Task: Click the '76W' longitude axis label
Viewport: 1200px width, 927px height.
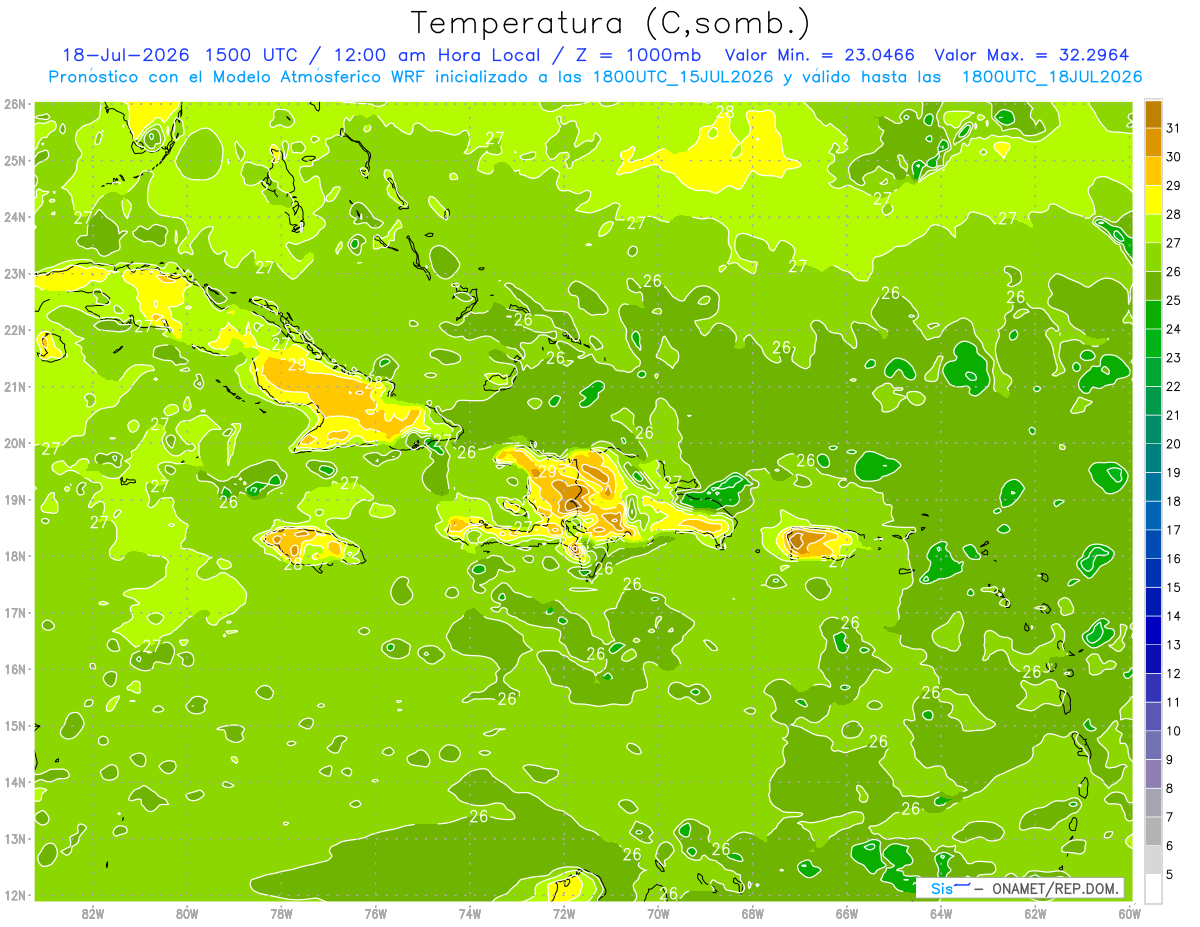Action: [x=376, y=913]
